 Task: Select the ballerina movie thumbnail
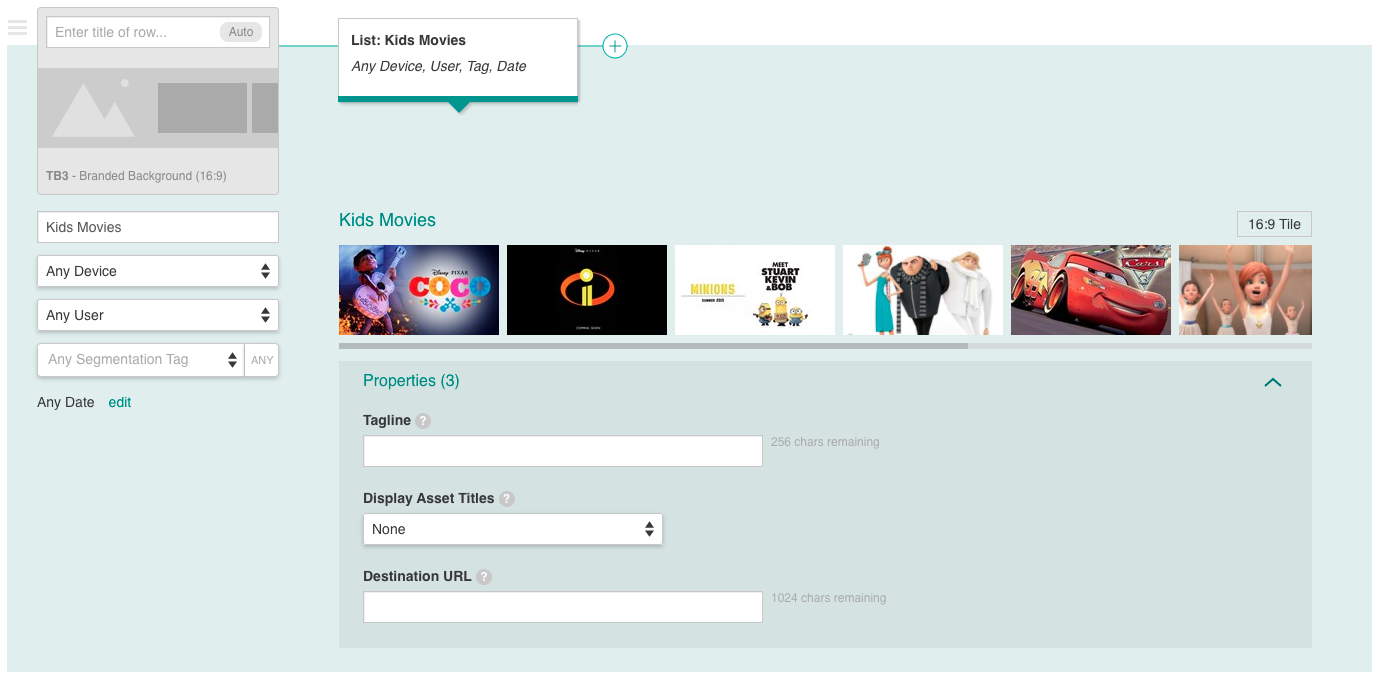coord(1245,290)
